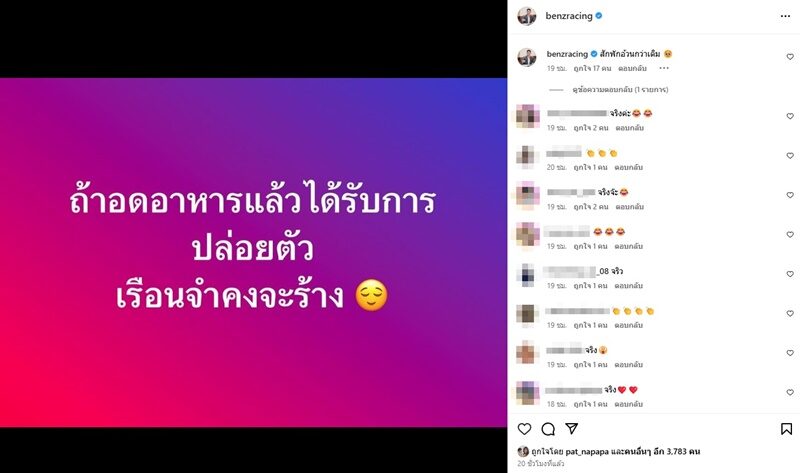Reply to benzracing's caption comment
The height and width of the screenshot is (473, 800).
tap(632, 68)
